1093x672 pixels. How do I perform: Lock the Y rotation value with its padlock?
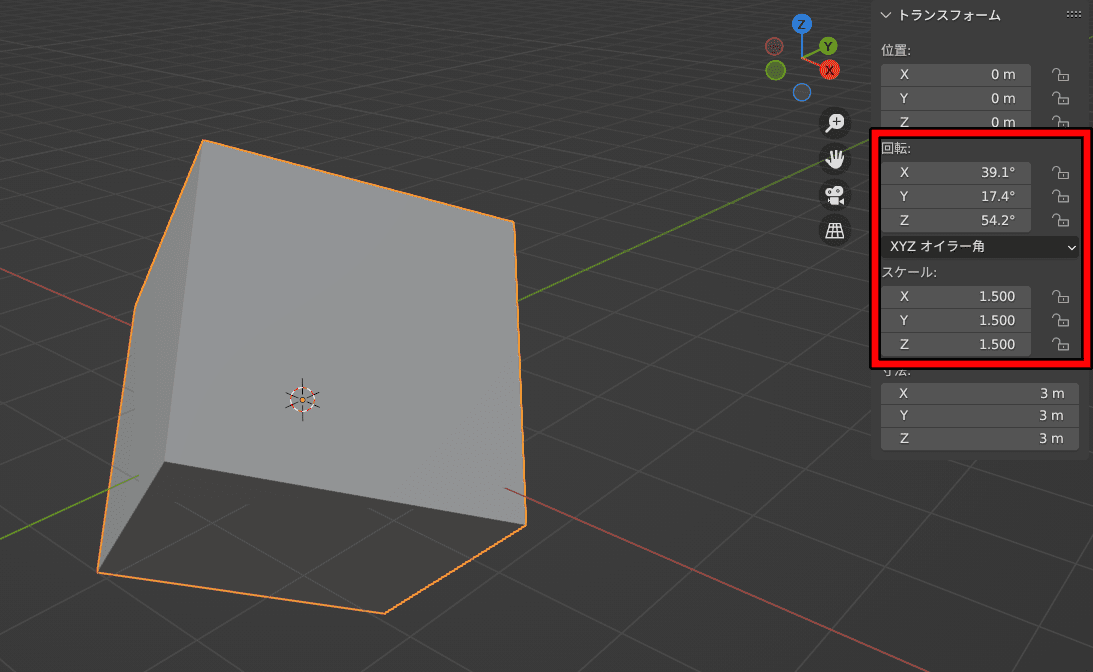click(1060, 196)
